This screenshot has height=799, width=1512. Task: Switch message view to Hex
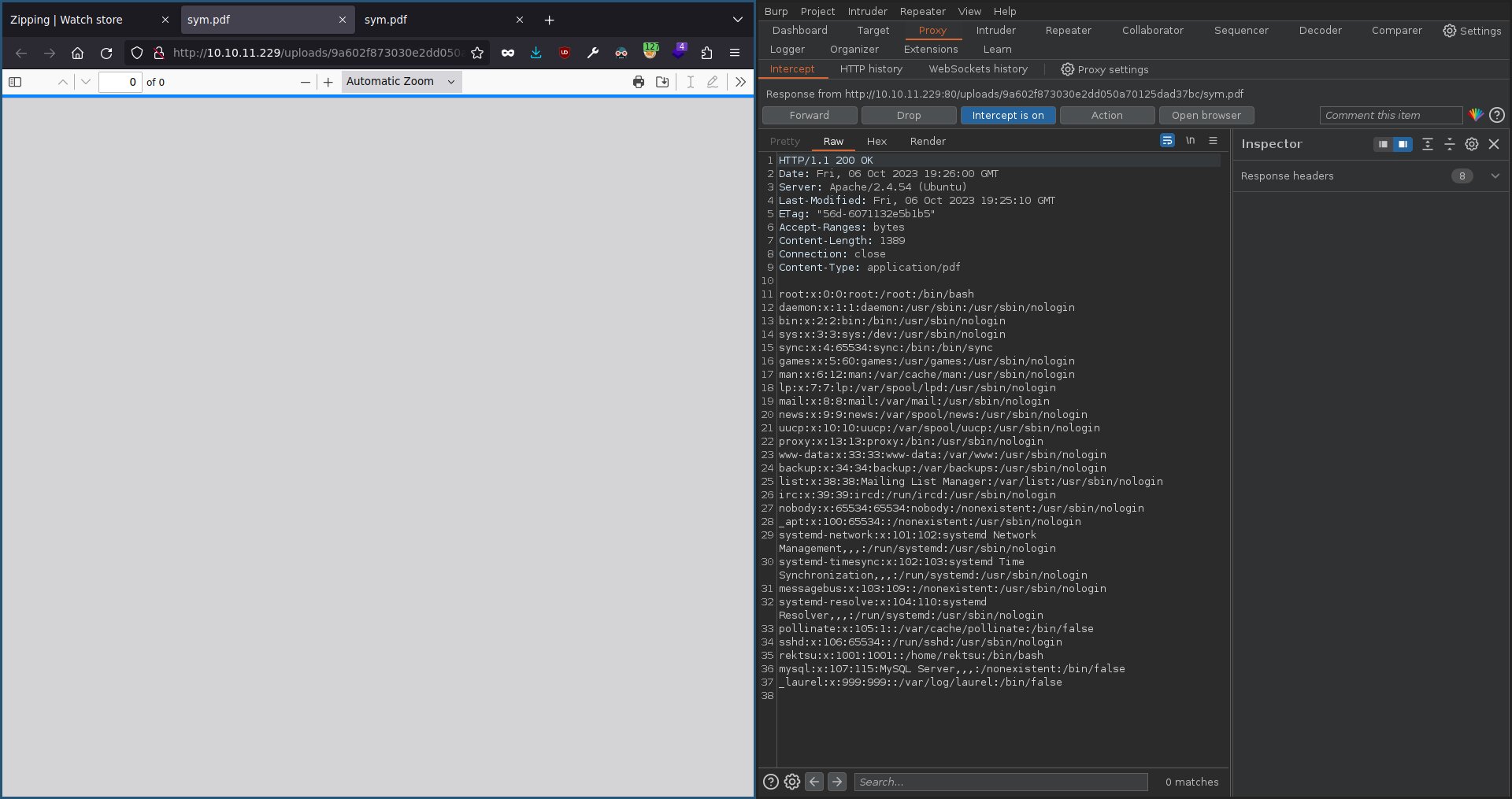tap(876, 141)
